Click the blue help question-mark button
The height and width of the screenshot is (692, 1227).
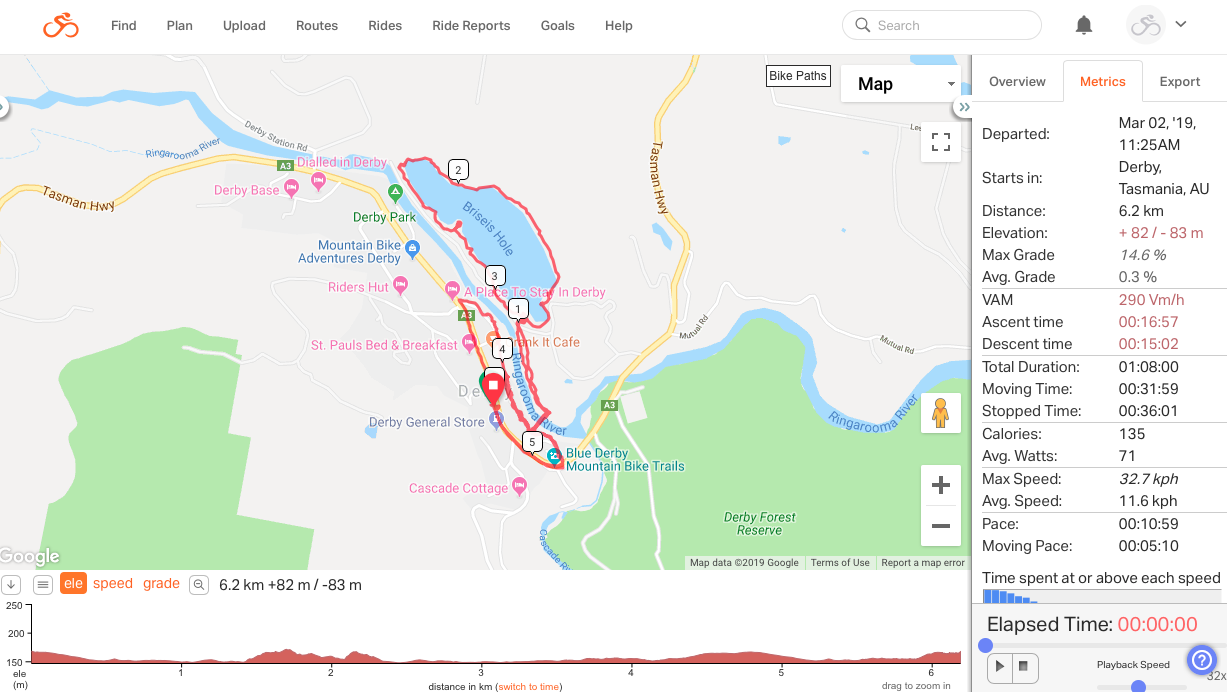click(x=1201, y=660)
